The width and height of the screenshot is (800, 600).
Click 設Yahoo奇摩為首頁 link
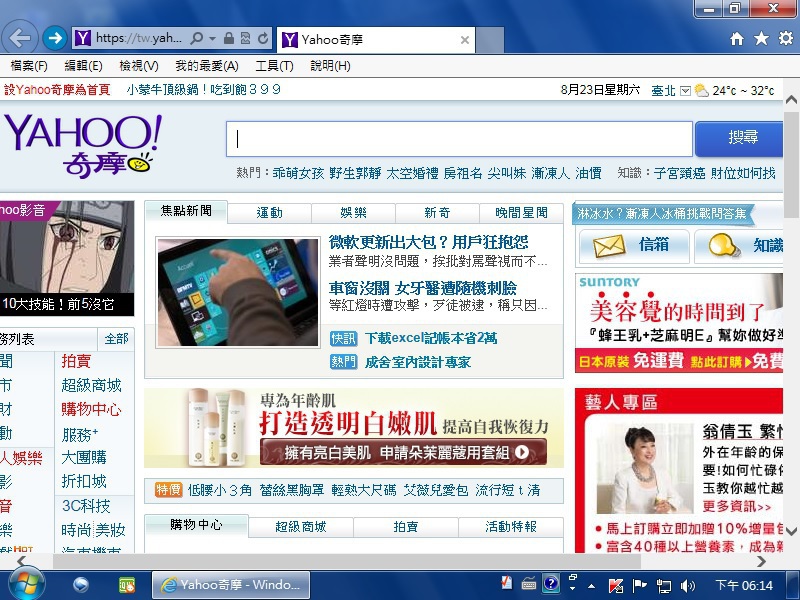pyautogui.click(x=57, y=90)
